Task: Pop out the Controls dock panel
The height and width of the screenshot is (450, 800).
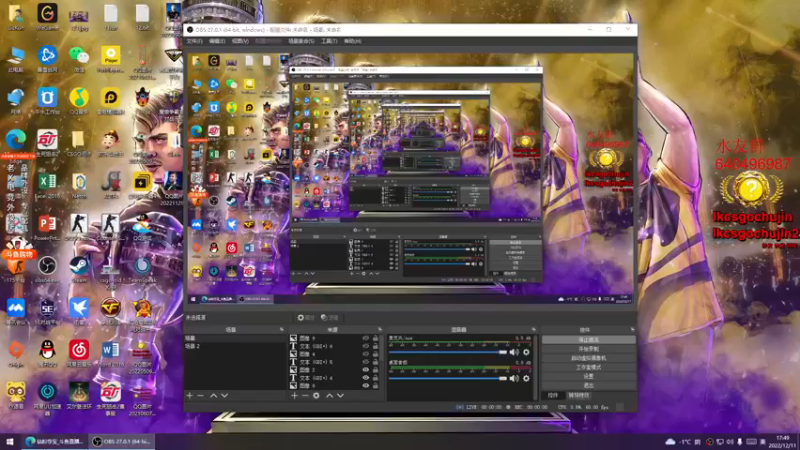Action: point(633,330)
